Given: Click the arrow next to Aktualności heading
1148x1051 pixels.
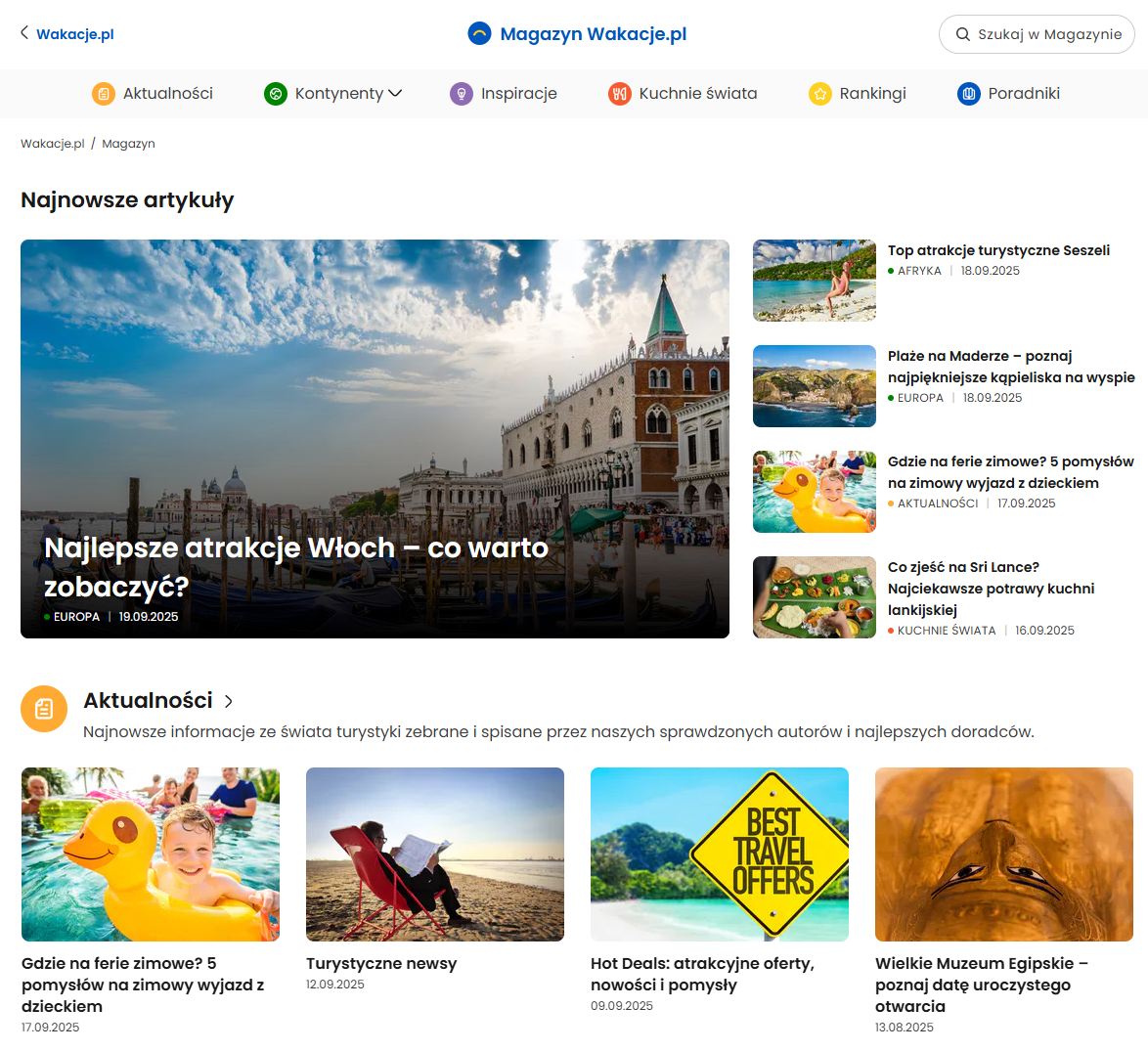Looking at the screenshot, I should click(x=228, y=700).
